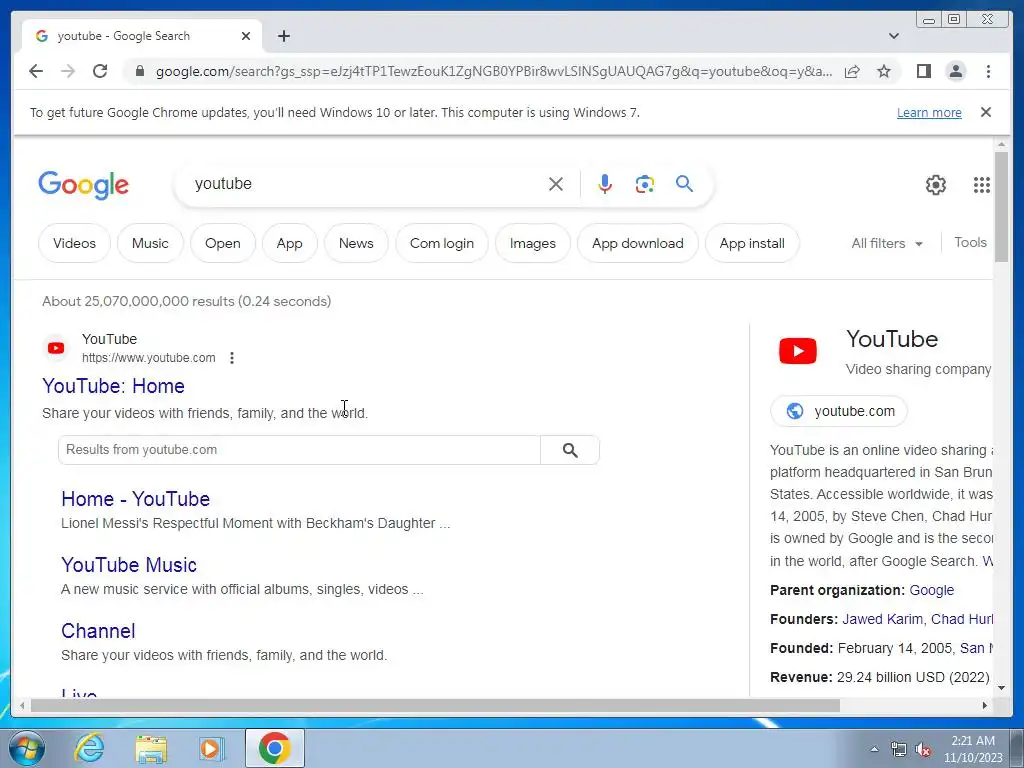
Task: Open the tab search chevron
Action: tap(894, 36)
